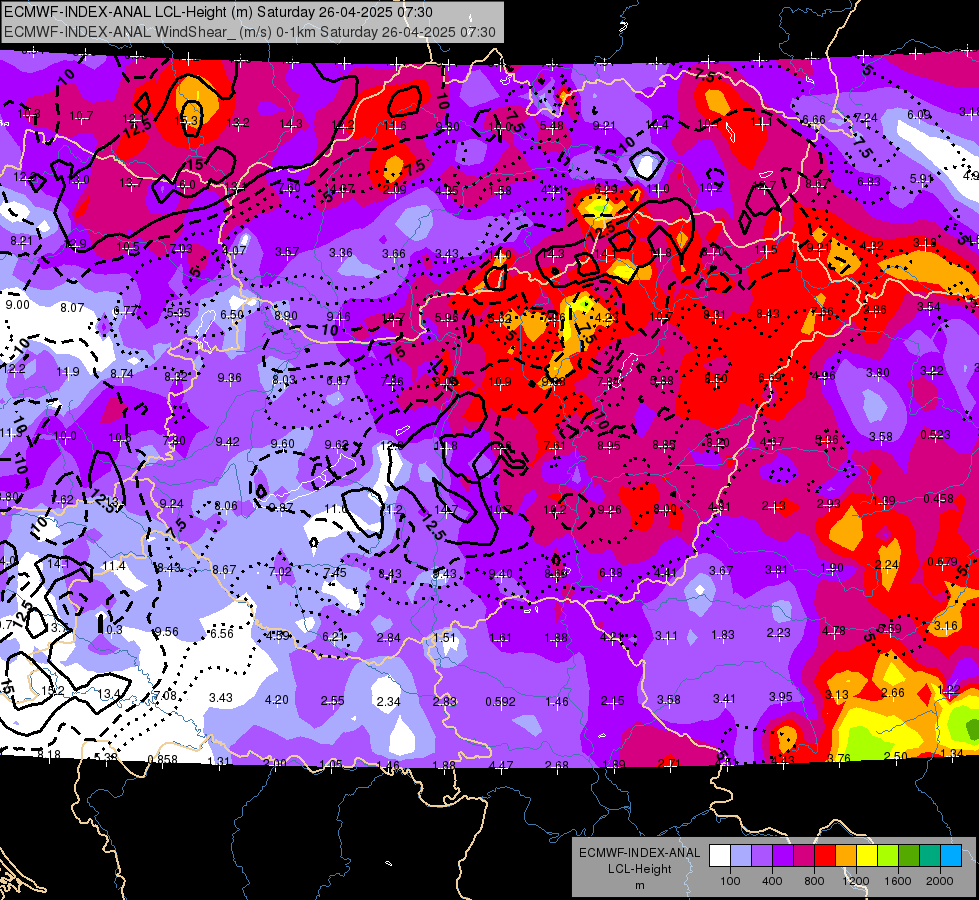Viewport: 979px width, 900px height.
Task: Click the shear value 0.523
Action: (935, 435)
